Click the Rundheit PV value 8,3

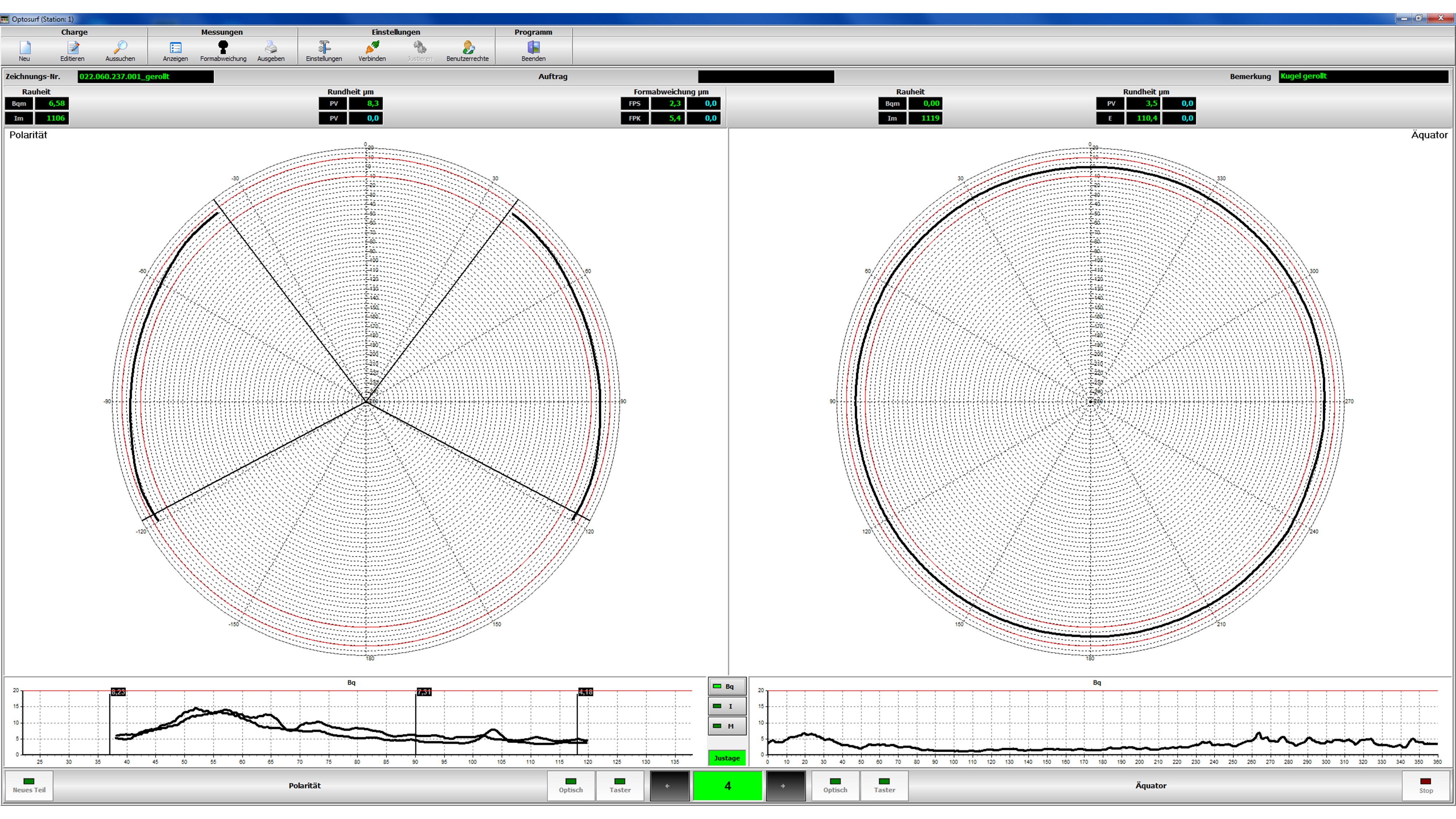[366, 103]
